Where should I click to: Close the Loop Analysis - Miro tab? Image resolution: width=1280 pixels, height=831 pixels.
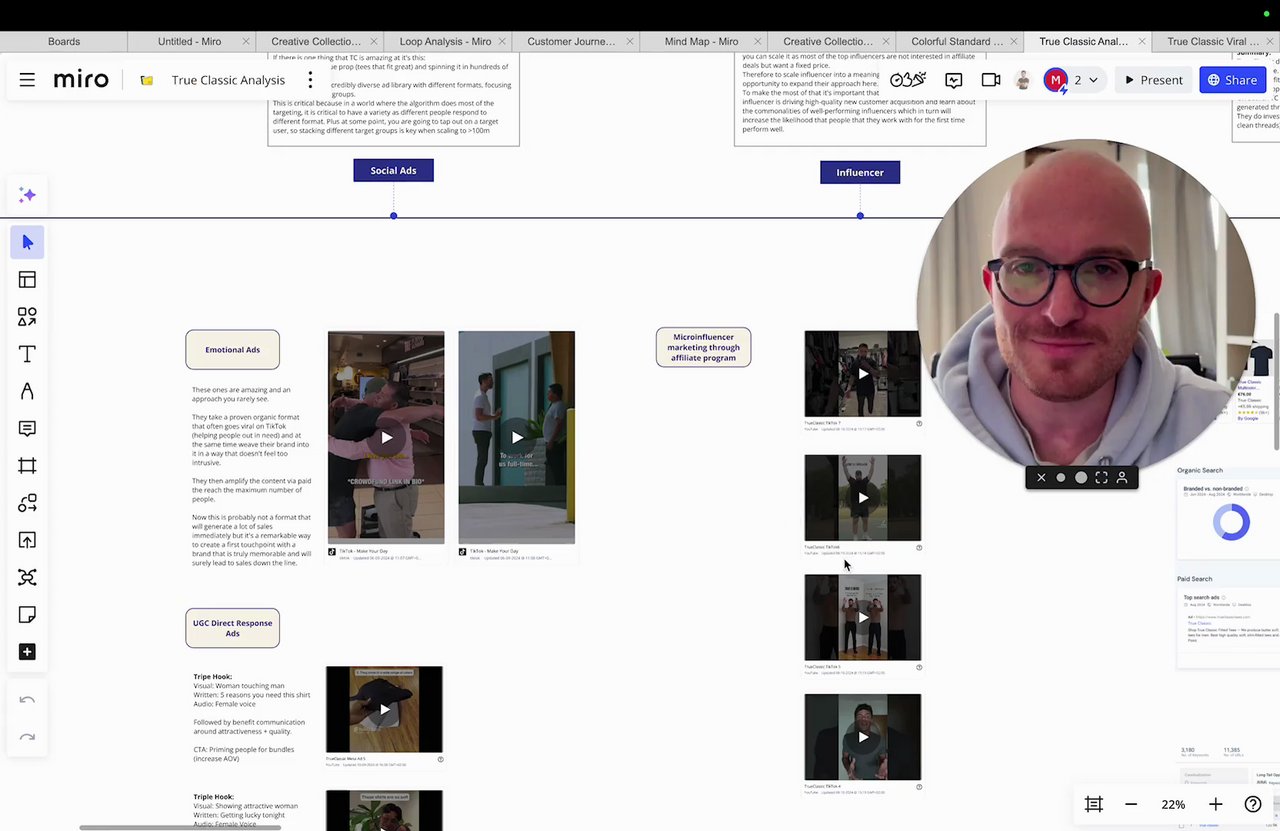tap(503, 41)
